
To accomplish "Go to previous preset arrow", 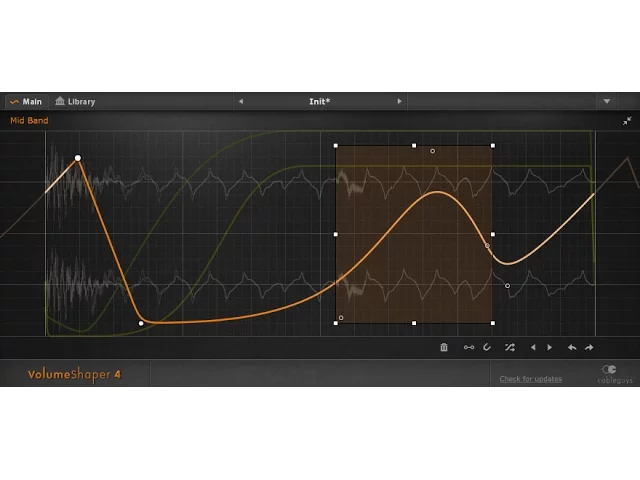I will coord(241,101).
